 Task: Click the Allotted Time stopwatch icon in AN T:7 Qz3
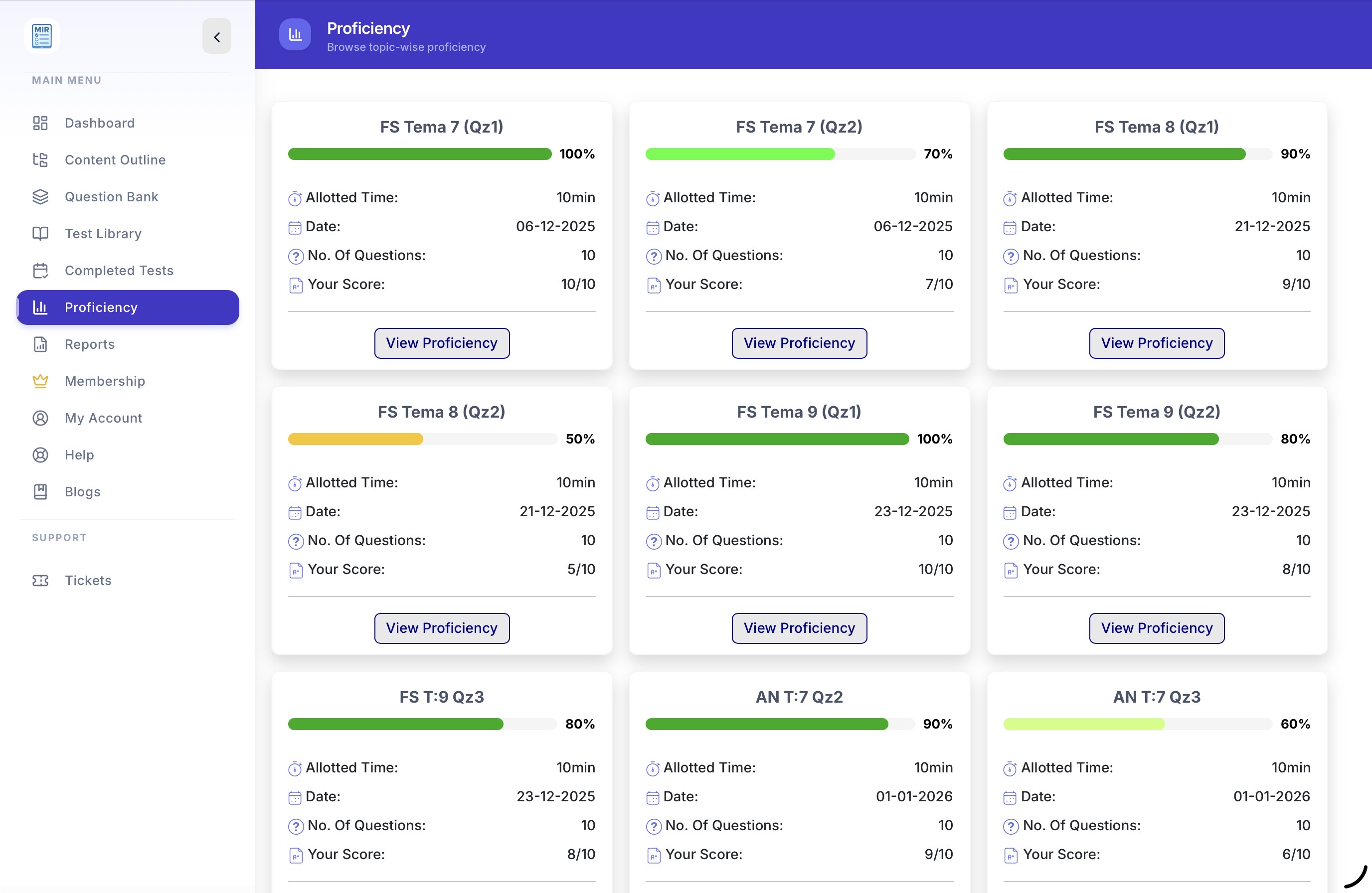click(1010, 769)
